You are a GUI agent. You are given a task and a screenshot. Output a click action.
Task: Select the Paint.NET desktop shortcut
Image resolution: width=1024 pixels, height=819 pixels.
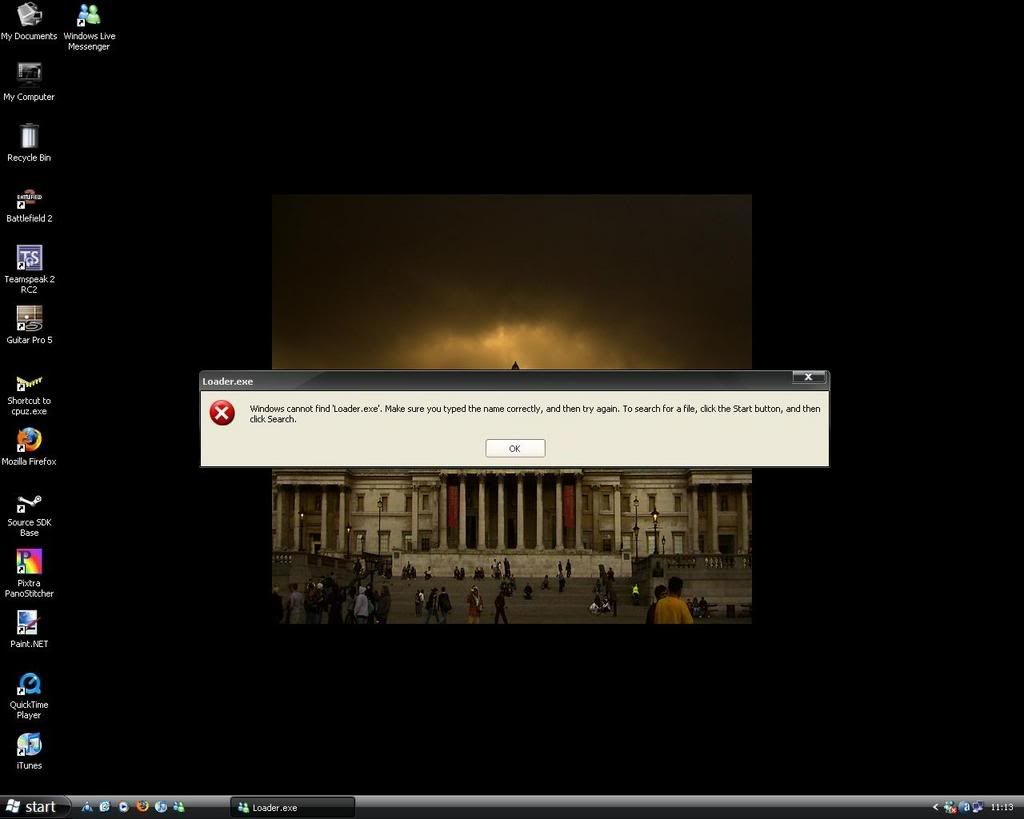(29, 623)
